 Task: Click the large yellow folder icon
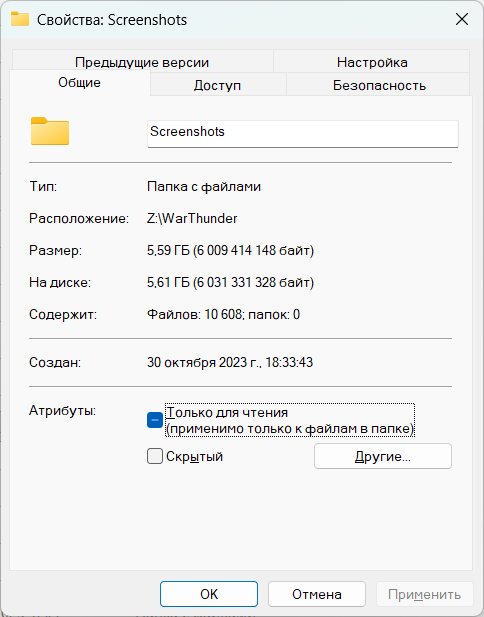click(50, 131)
